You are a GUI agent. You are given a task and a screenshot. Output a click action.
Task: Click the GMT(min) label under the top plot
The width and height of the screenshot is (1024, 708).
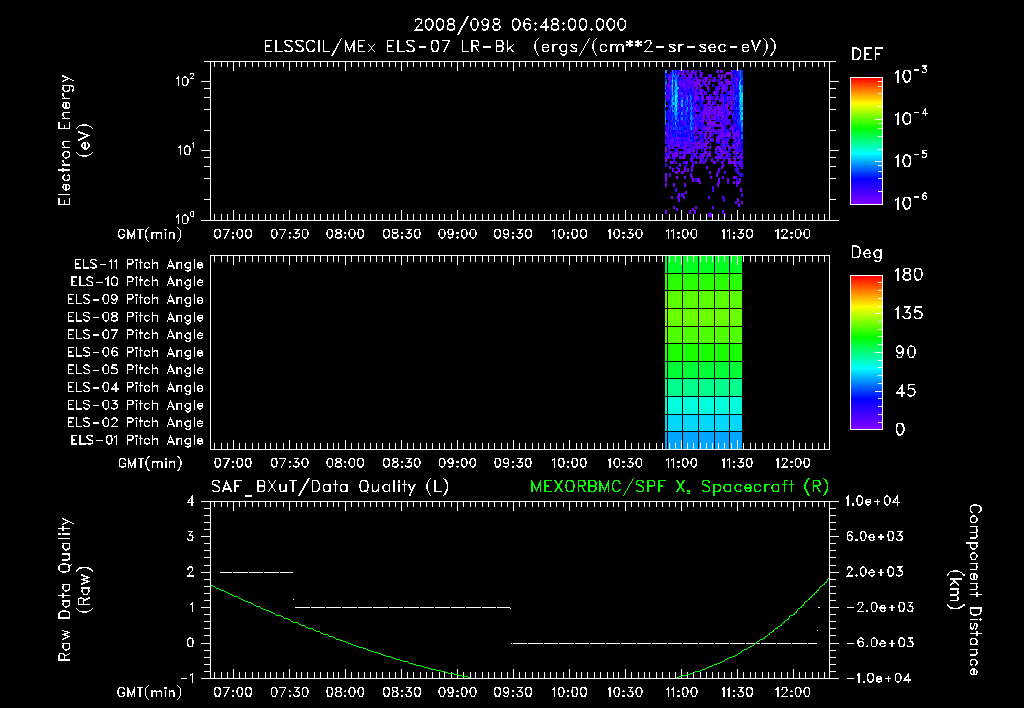[x=150, y=234]
